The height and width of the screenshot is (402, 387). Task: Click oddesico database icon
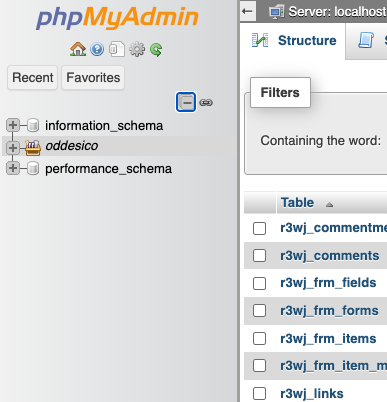pos(33,147)
